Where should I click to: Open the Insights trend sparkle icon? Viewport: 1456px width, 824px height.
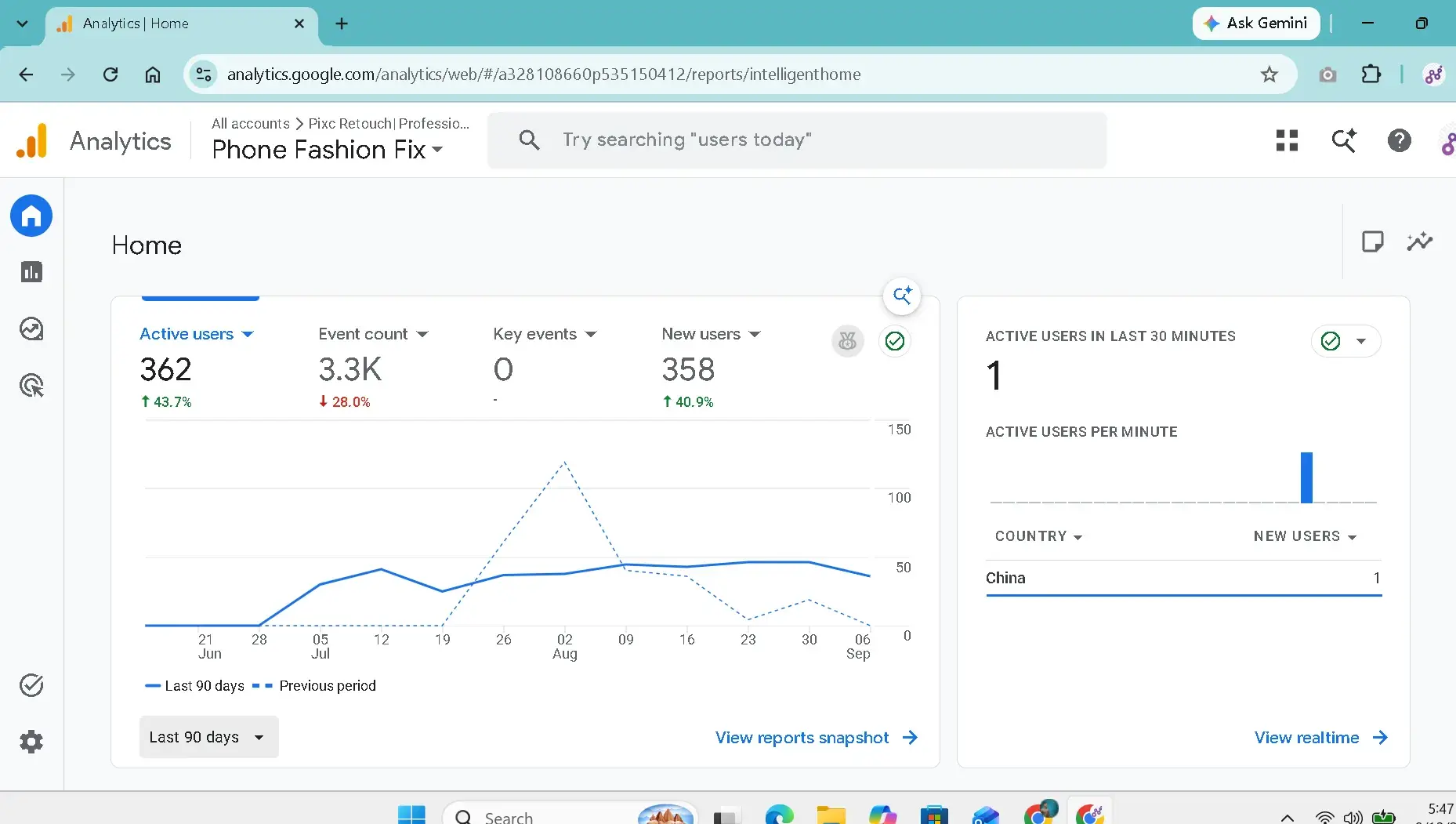tap(1419, 241)
